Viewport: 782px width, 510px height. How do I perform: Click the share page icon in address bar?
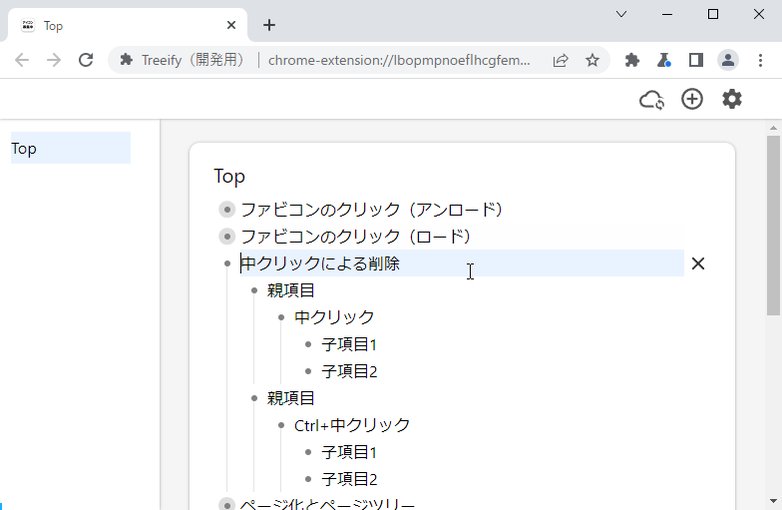(x=560, y=60)
